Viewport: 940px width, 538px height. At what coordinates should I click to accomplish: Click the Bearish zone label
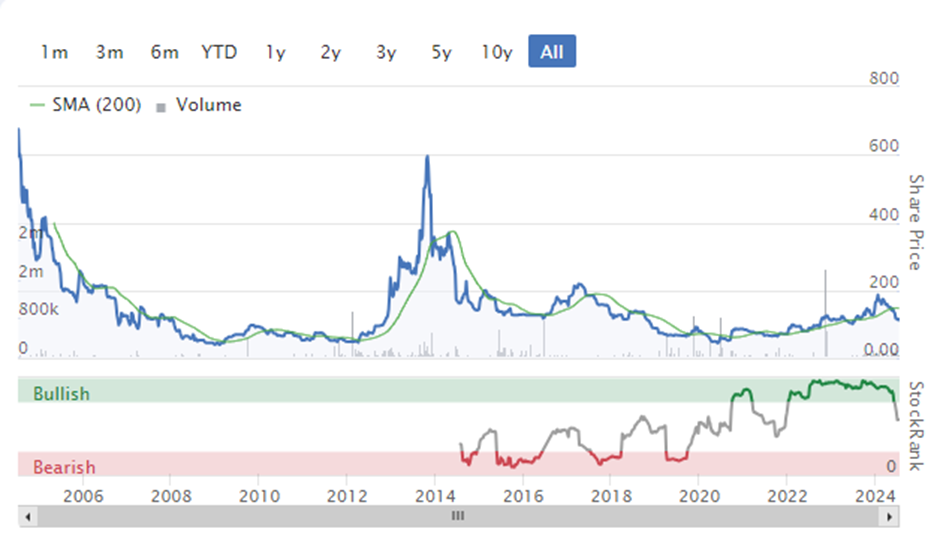pos(64,467)
